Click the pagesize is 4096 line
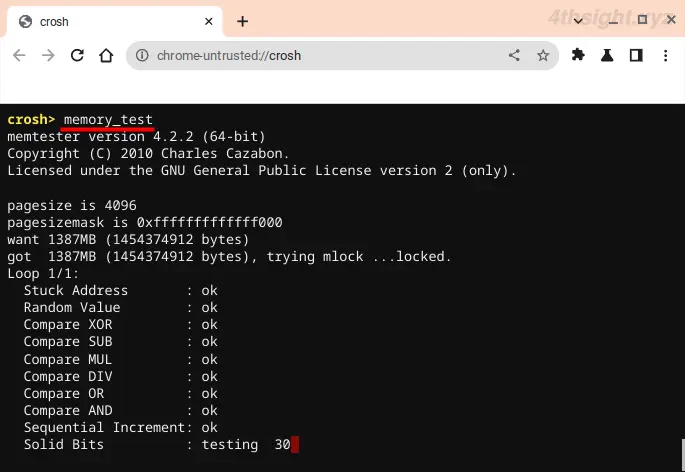The width and height of the screenshot is (685, 472). pyautogui.click(x=72, y=205)
